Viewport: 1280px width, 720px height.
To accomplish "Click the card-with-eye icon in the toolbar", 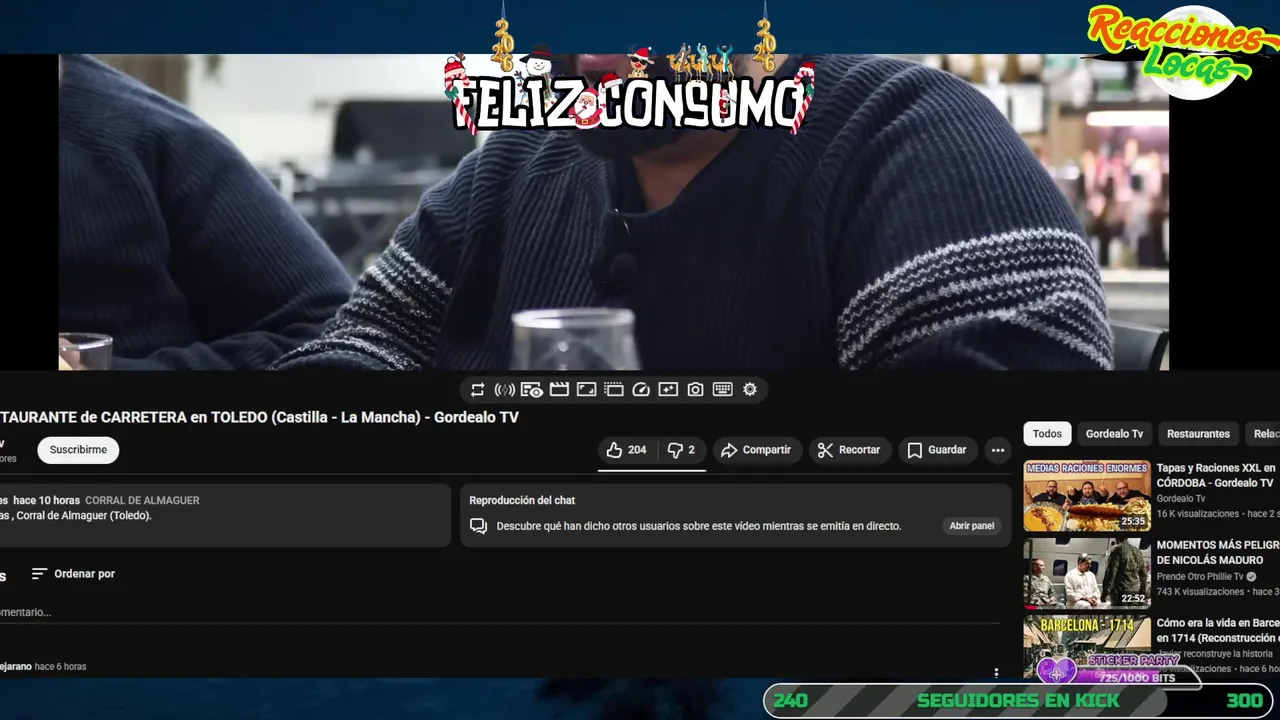I will pos(531,390).
